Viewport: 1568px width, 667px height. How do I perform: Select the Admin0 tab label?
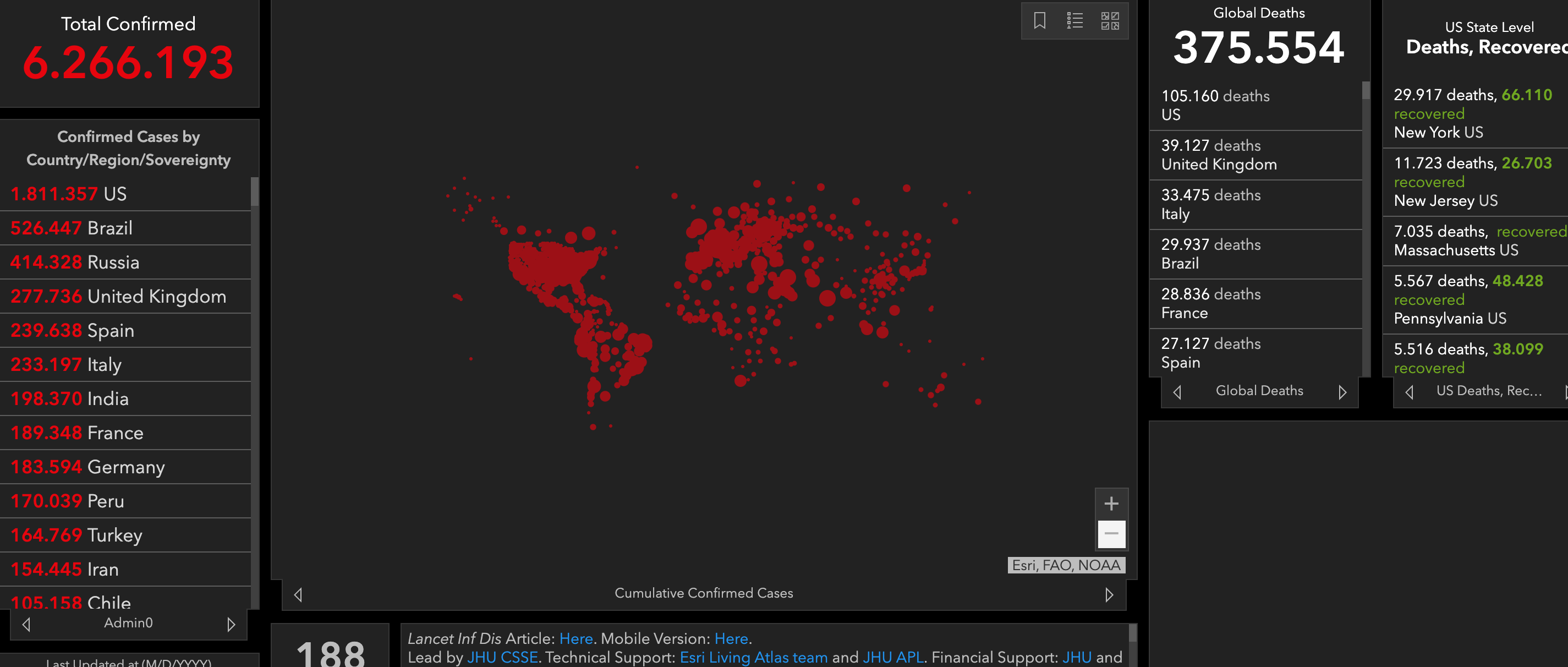point(128,622)
